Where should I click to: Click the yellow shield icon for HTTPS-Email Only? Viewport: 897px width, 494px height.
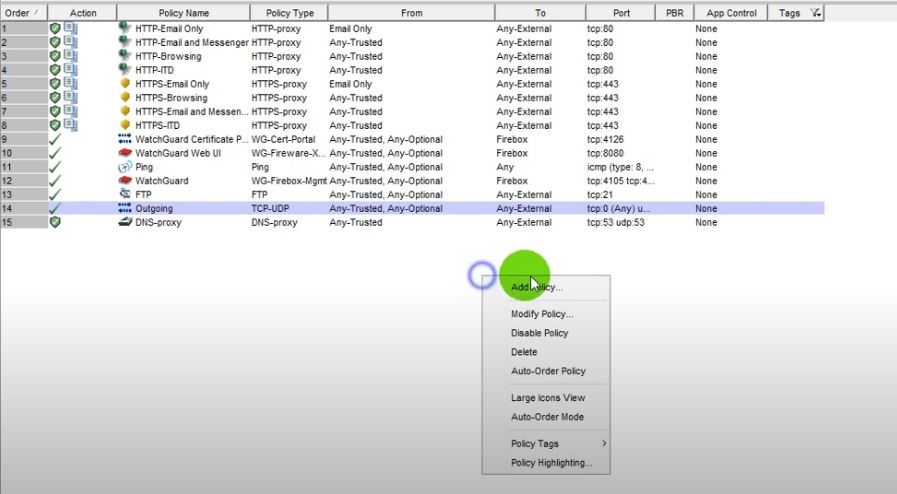[125, 83]
